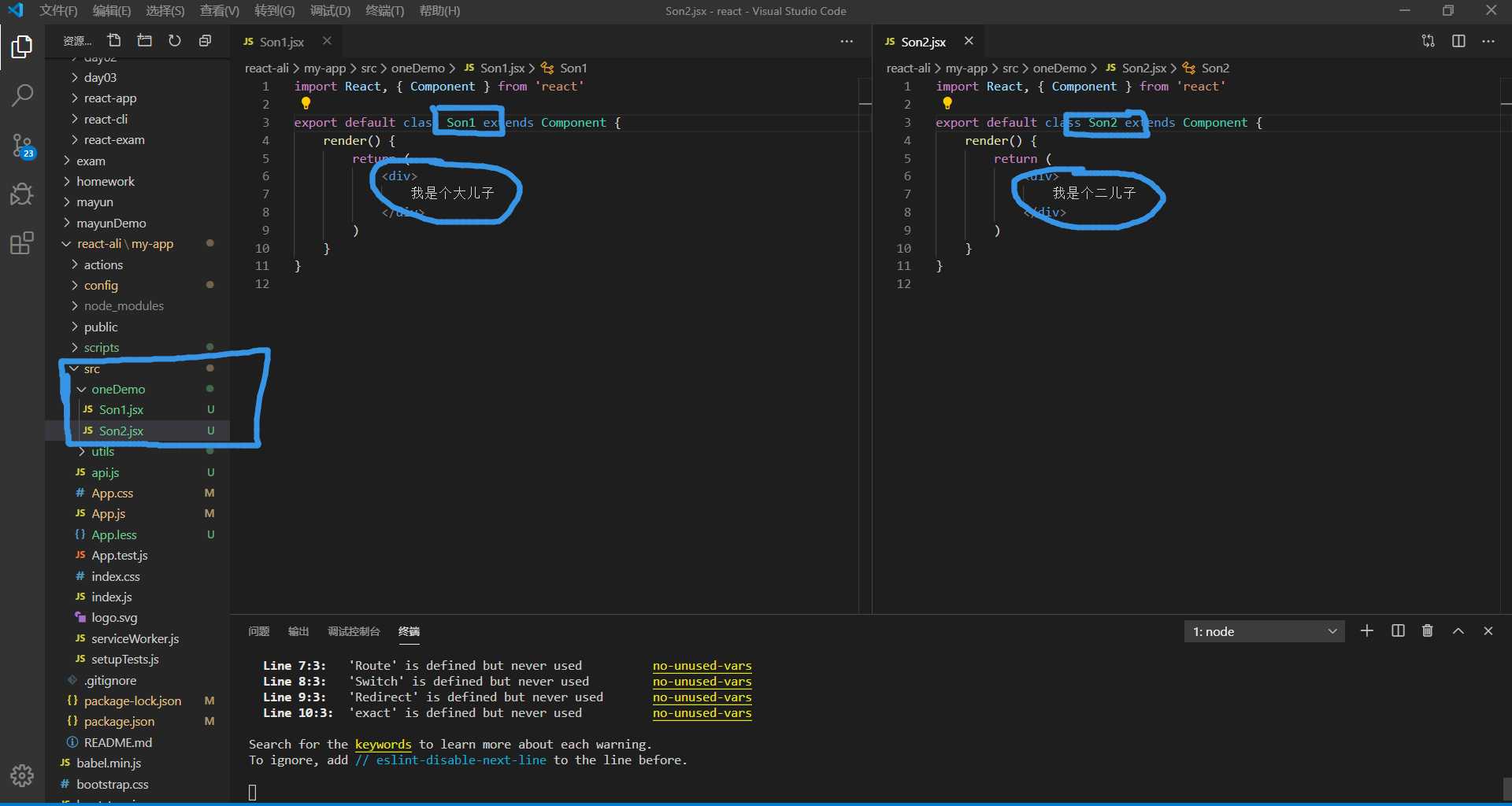Open the 文件(F) menu
This screenshot has height=806, width=1512.
pos(58,11)
